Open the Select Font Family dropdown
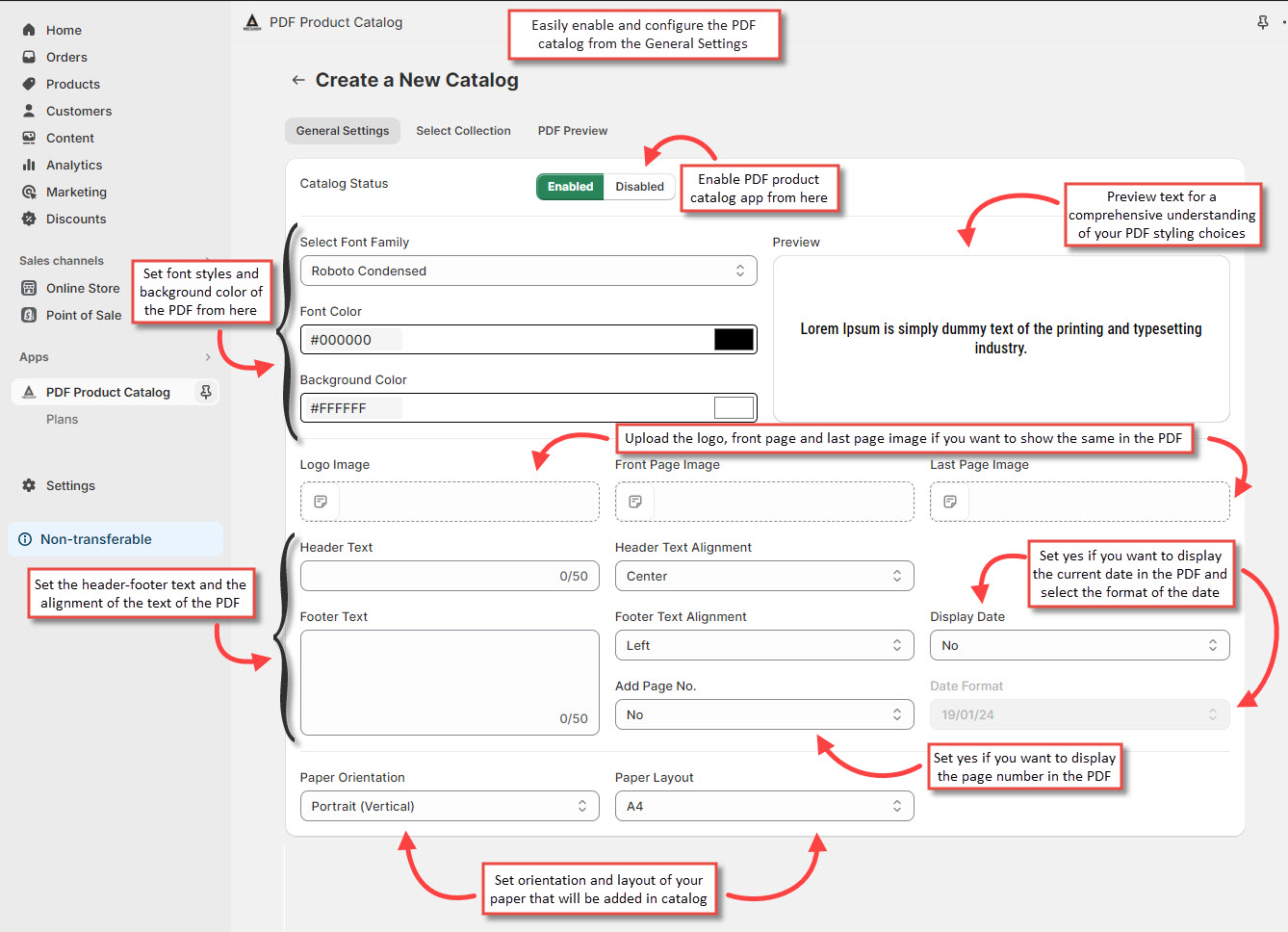Screen dimensions: 1288x932 [x=528, y=271]
